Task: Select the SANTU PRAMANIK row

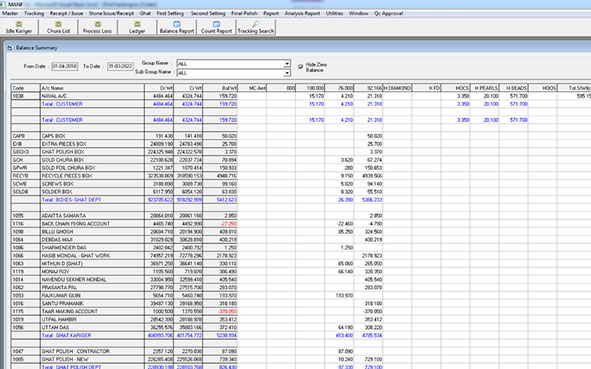Action: pos(63,303)
